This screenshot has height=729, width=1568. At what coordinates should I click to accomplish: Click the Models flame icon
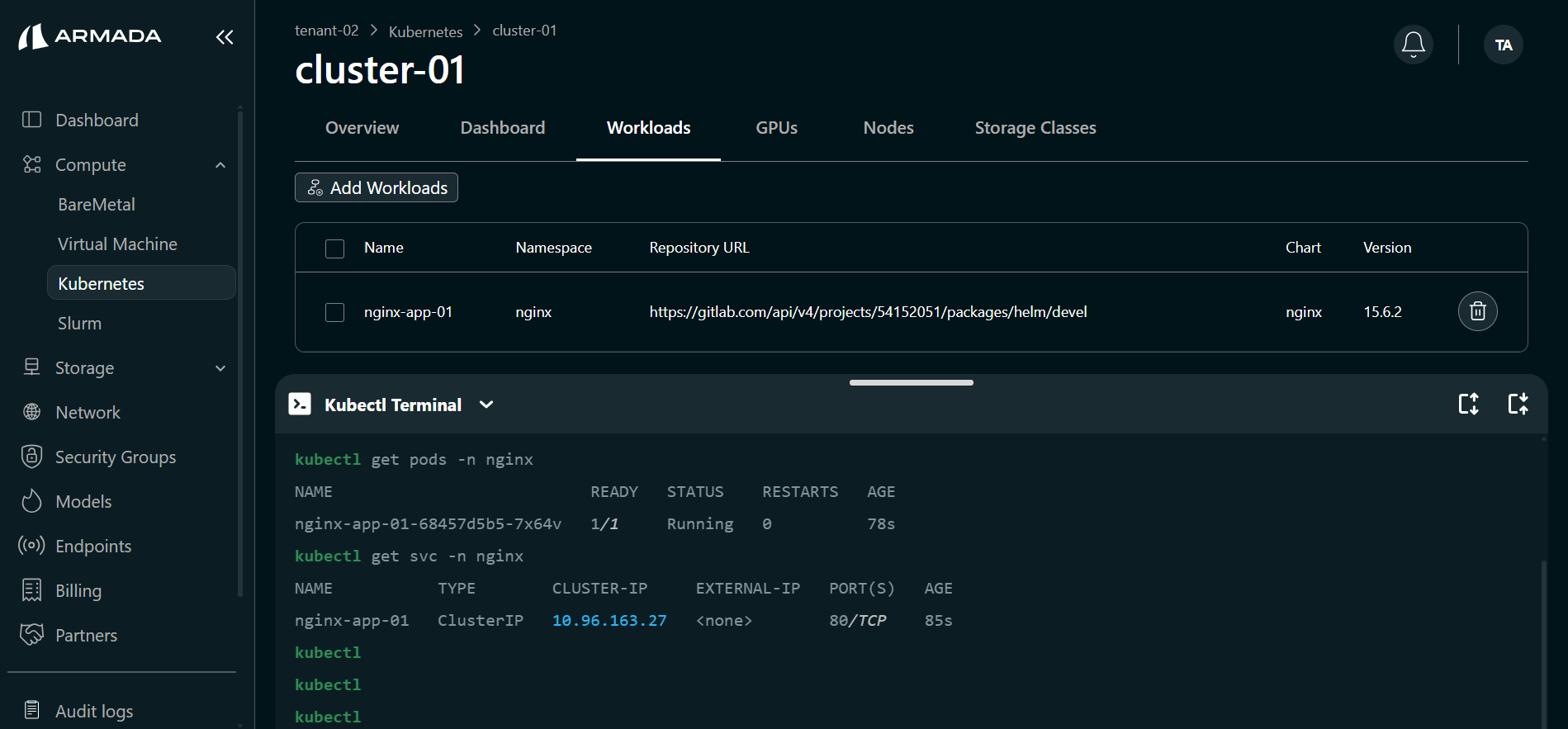[x=31, y=501]
